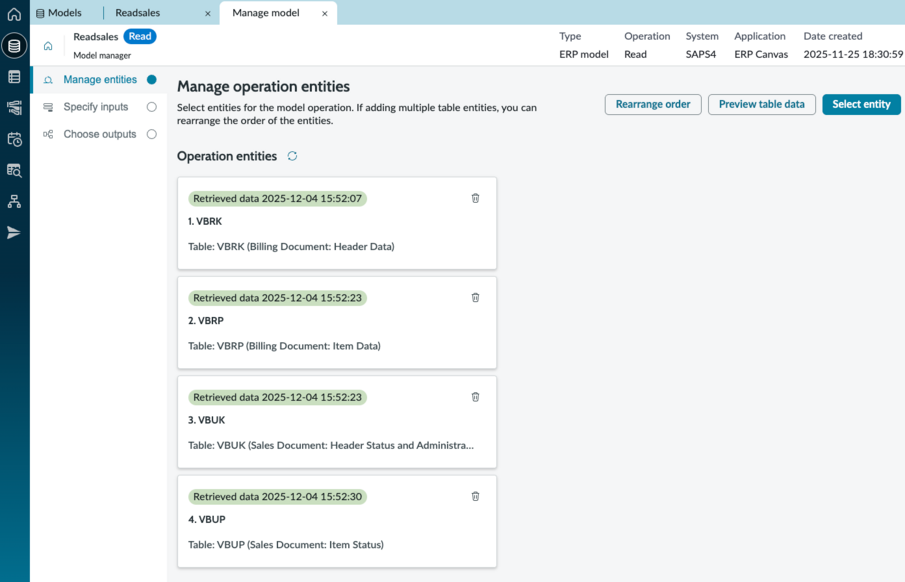Select the 1. VBRK entity title

205,221
